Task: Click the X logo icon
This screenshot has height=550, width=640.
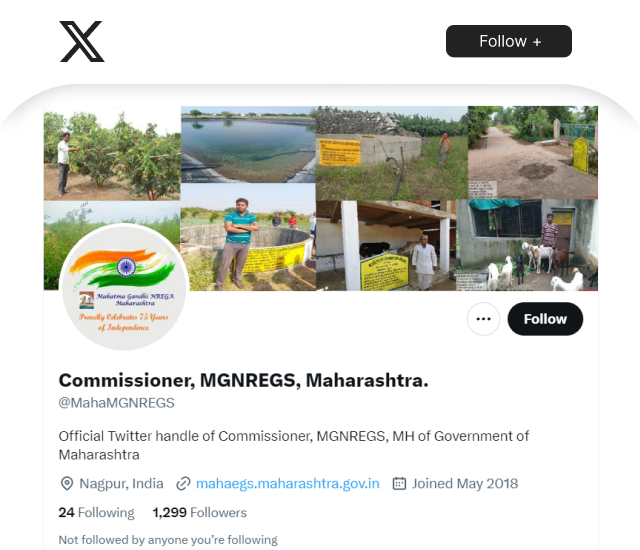Action: coord(82,41)
